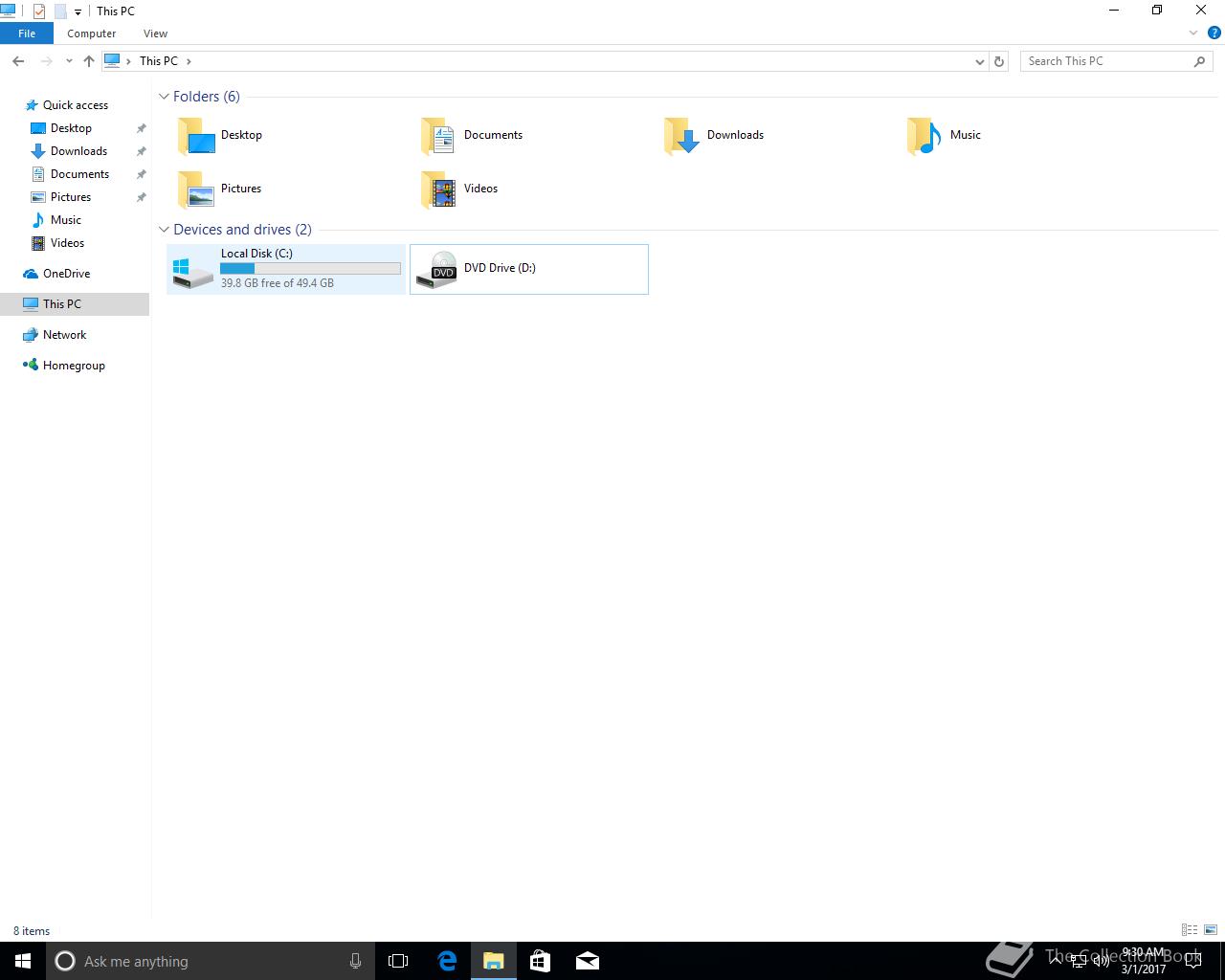Viewport: 1225px width, 980px height.
Task: Open the Recent locations dropdown
Action: pyautogui.click(x=69, y=61)
